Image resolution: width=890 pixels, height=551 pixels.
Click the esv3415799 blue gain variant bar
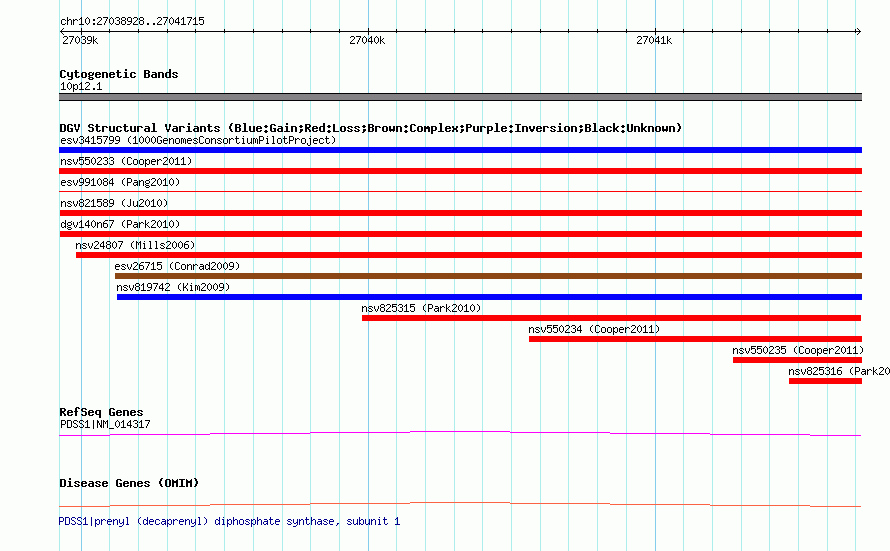pos(460,150)
